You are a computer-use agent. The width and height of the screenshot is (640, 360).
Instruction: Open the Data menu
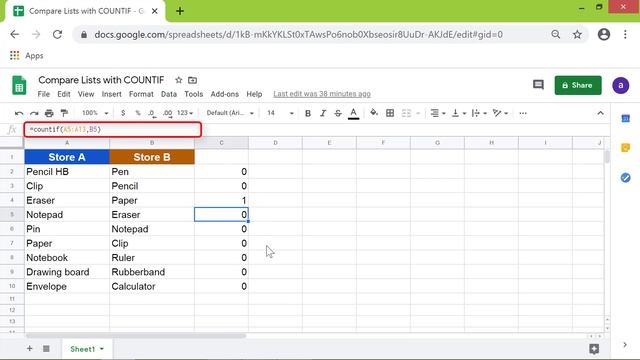(169, 94)
